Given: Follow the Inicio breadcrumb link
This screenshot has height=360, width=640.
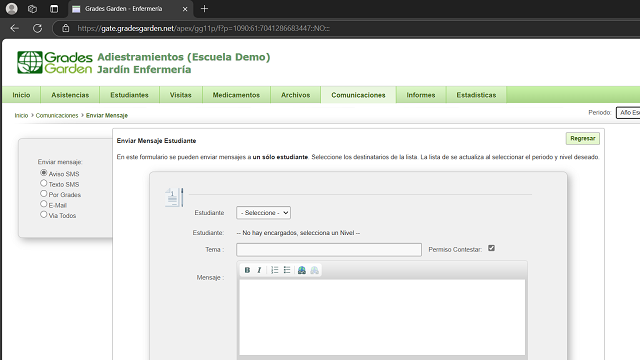Looking at the screenshot, I should pyautogui.click(x=21, y=116).
